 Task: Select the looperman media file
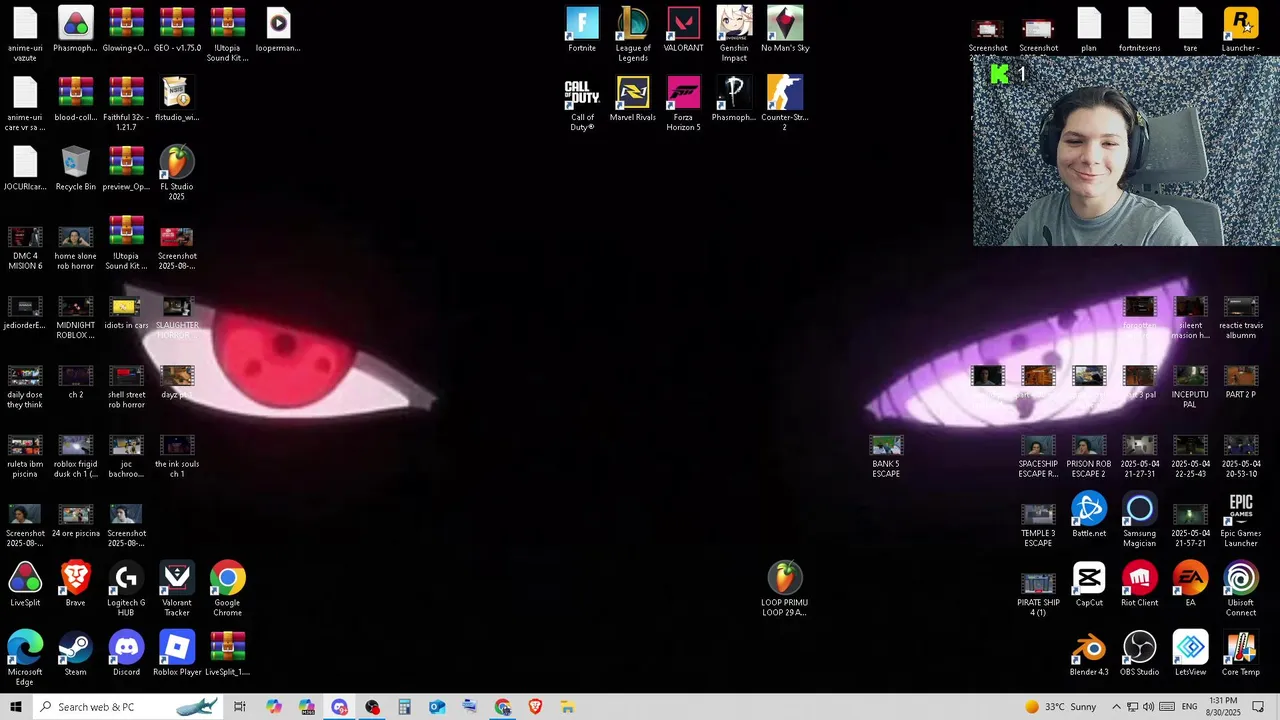tap(278, 30)
